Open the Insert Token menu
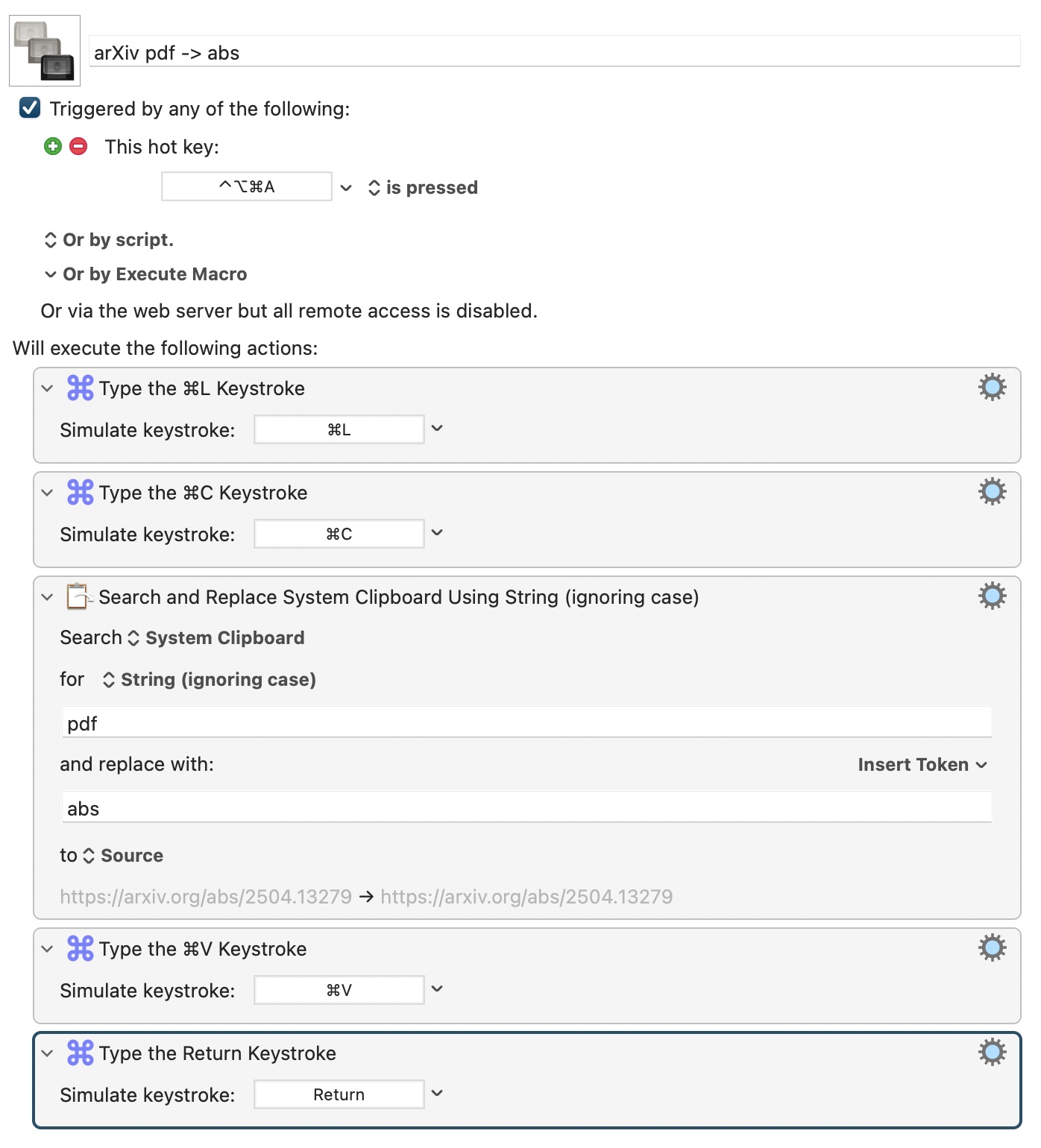The image size is (1041, 1148). click(x=922, y=765)
